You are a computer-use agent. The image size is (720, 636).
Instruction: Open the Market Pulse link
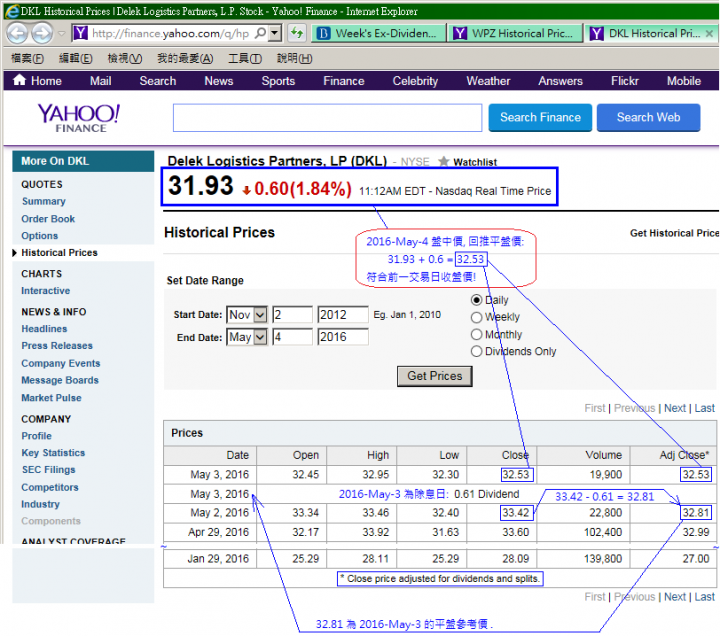point(51,398)
